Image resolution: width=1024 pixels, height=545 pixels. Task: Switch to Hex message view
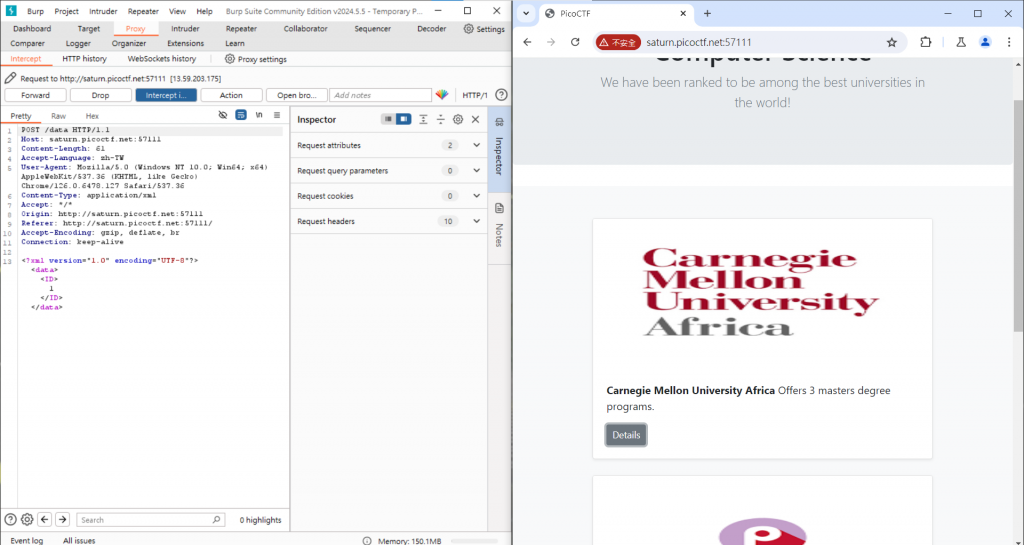[x=92, y=116]
